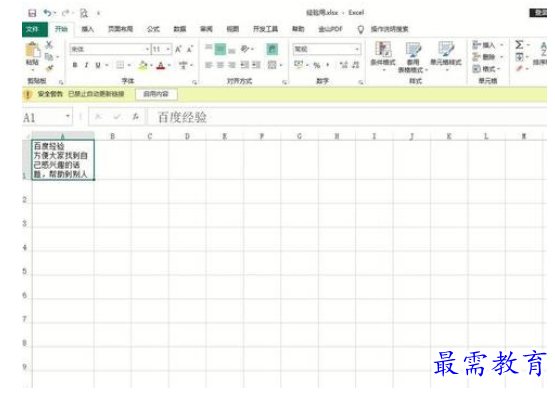Click the Increase Indent icon

point(256,65)
